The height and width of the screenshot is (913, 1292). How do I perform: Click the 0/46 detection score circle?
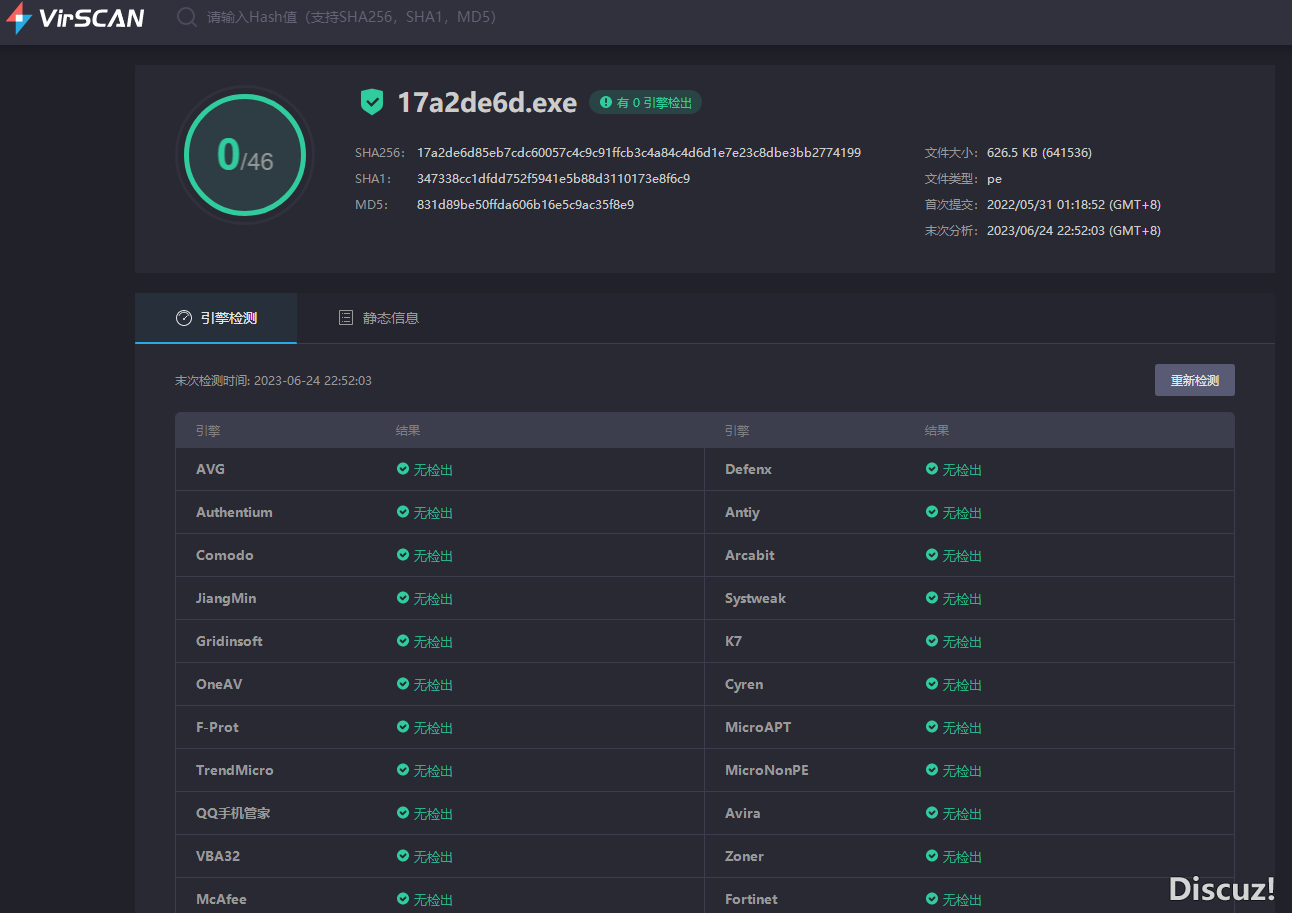(x=245, y=155)
